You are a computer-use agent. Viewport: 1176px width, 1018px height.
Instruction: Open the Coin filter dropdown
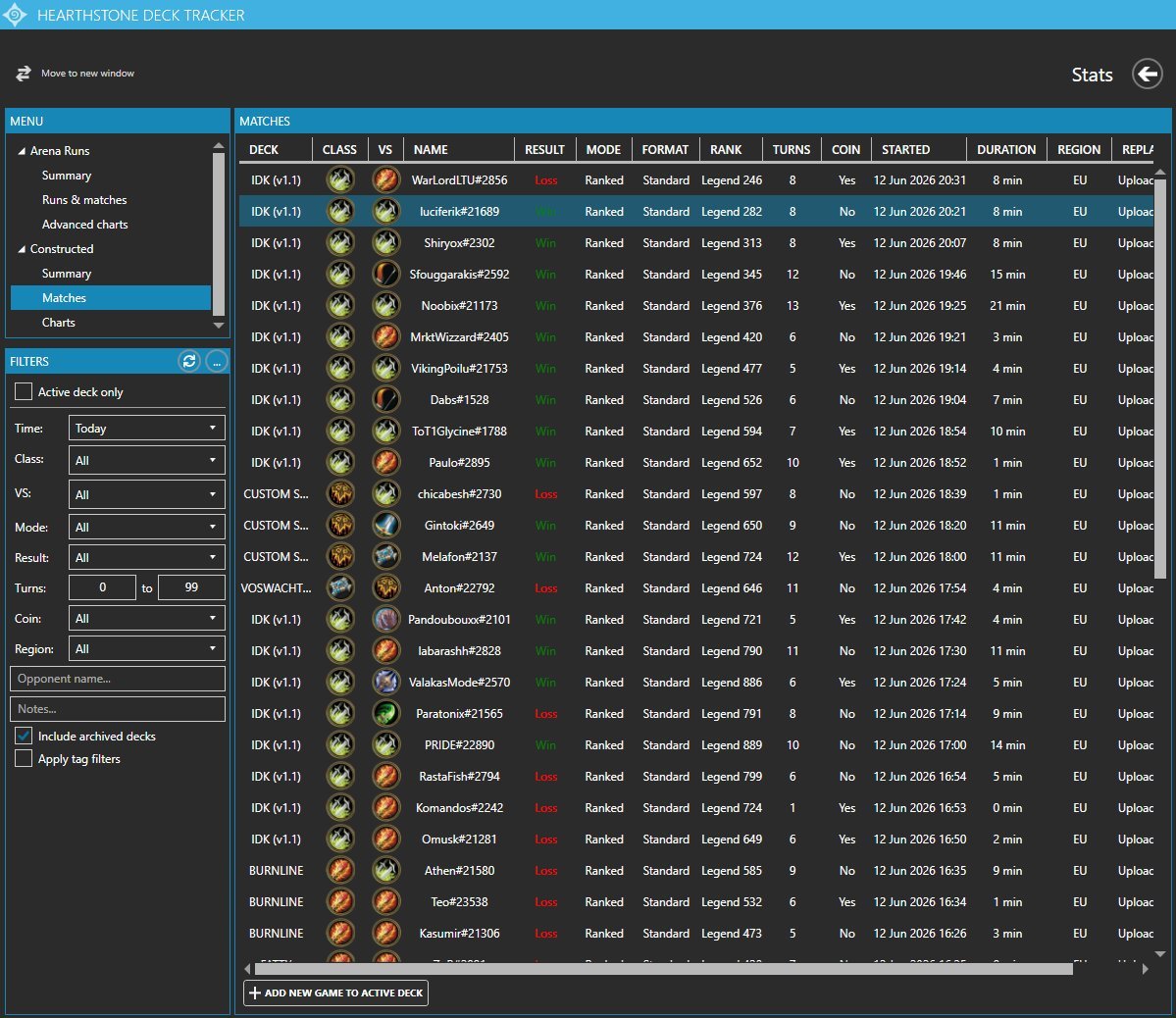(146, 618)
